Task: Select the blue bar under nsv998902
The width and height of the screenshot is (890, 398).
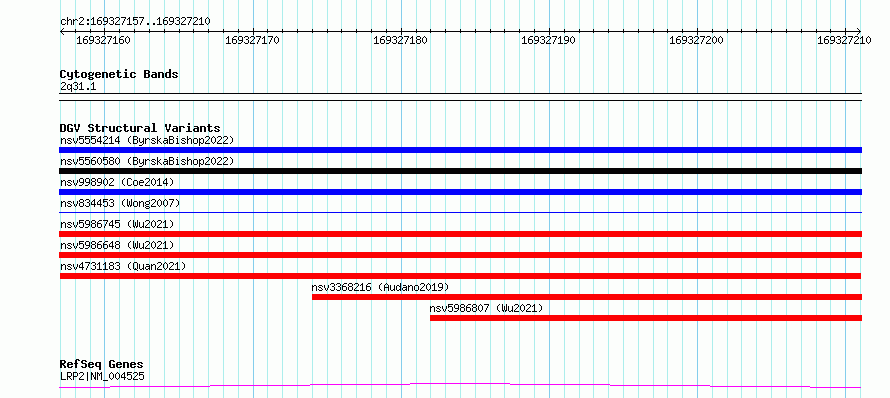Action: pos(460,192)
